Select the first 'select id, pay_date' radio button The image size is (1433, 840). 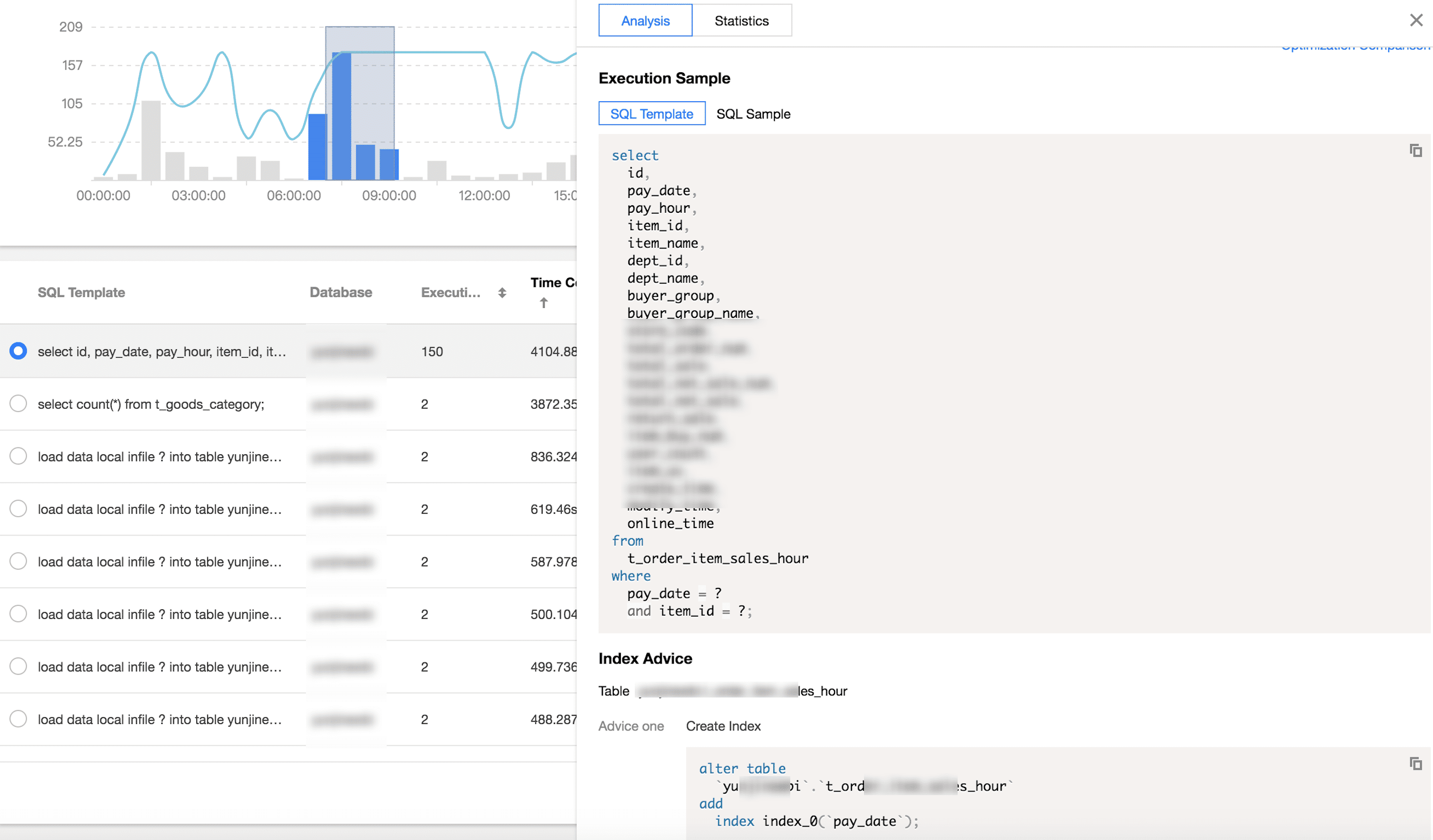click(18, 351)
